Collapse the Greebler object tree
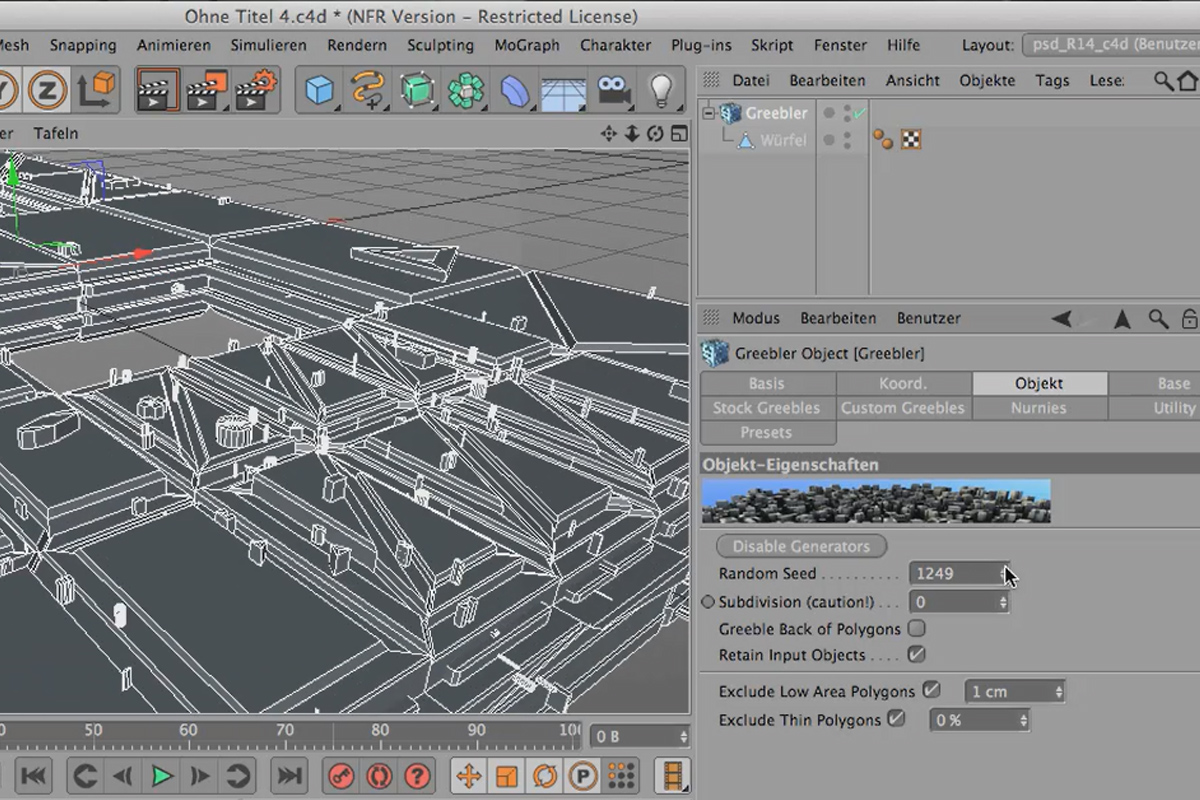This screenshot has width=1200, height=800. (709, 113)
